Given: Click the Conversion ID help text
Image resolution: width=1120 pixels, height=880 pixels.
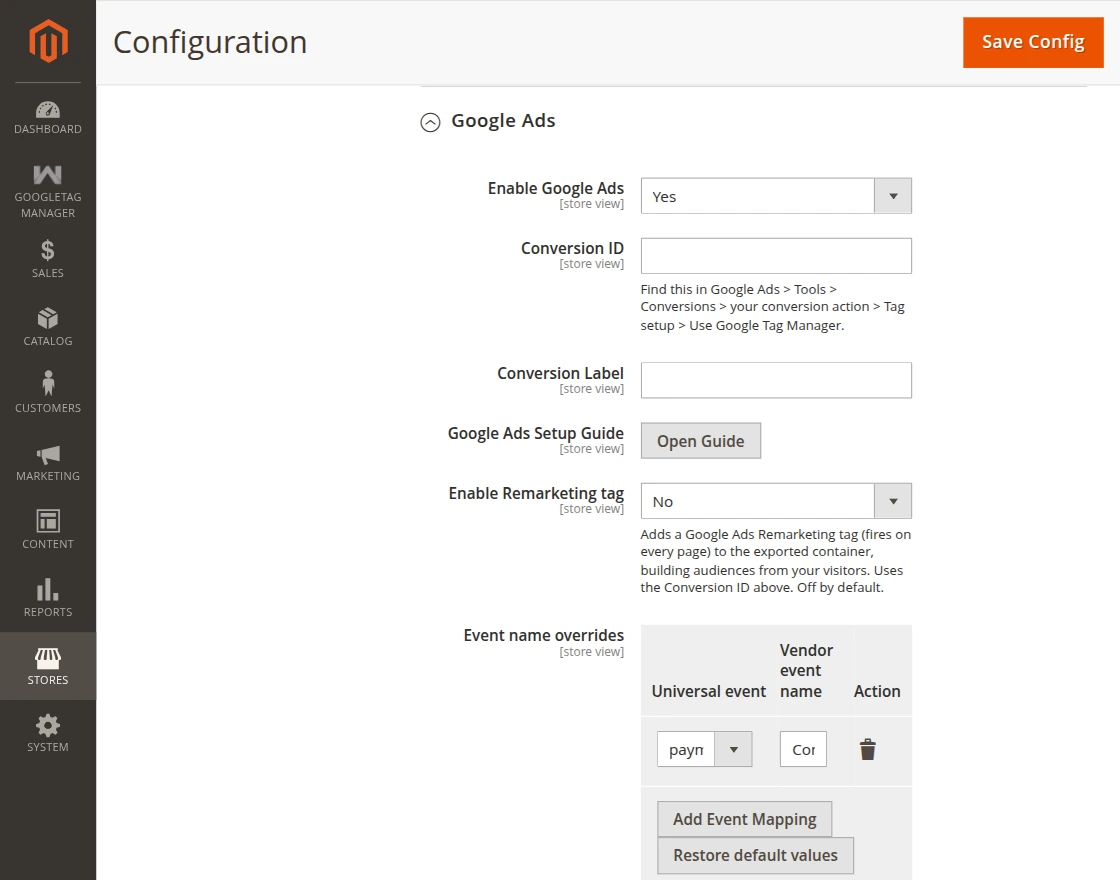Looking at the screenshot, I should pos(772,307).
